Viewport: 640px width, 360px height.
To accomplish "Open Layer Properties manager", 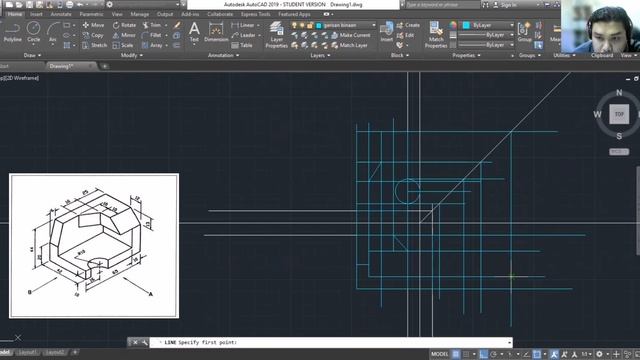I will (276, 35).
